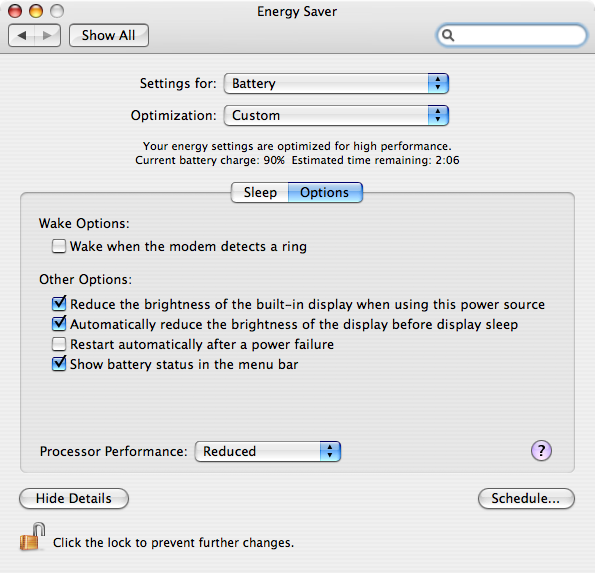This screenshot has height=573, width=595.
Task: Select the Options tab
Action: [x=325, y=192]
